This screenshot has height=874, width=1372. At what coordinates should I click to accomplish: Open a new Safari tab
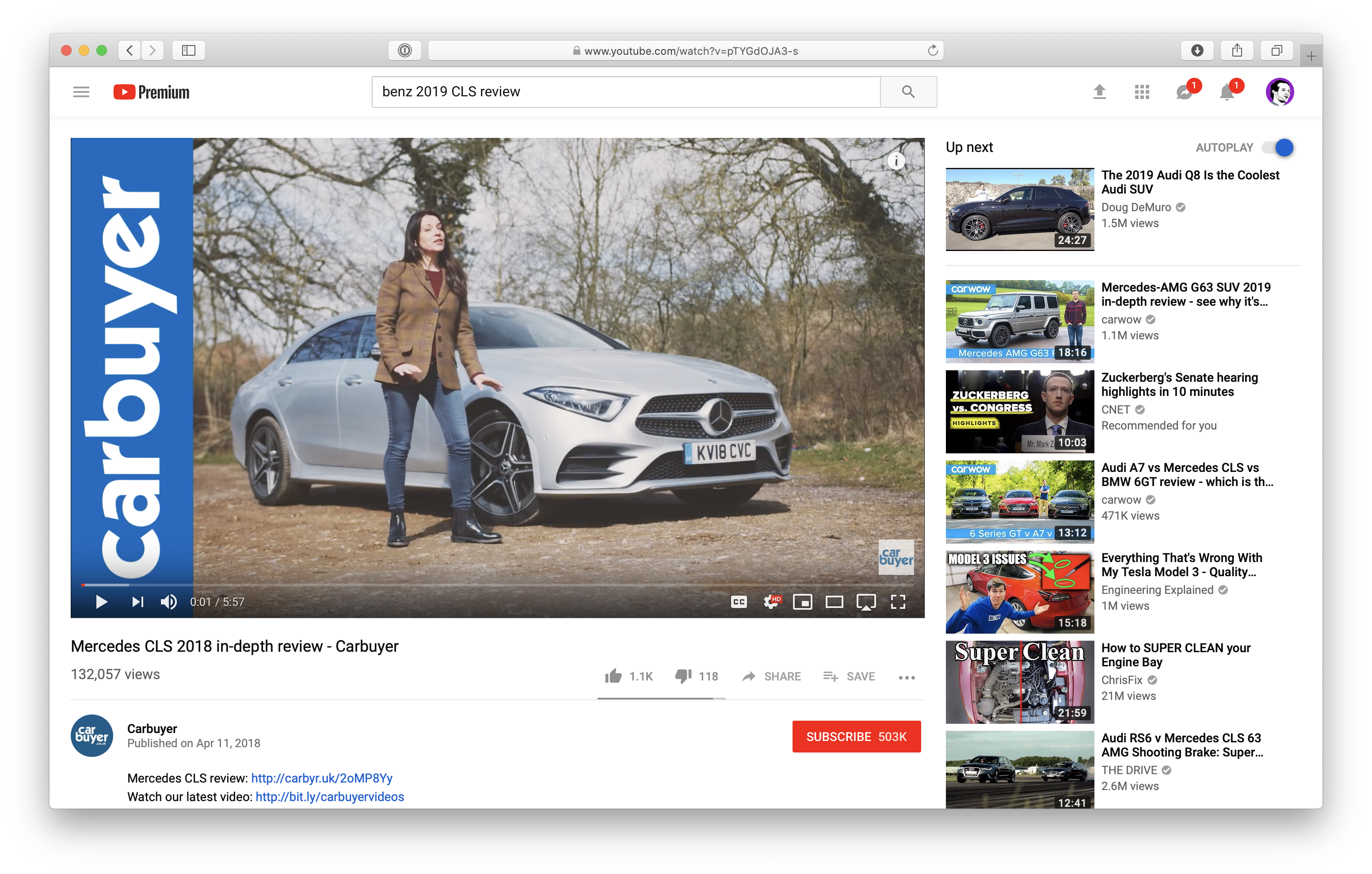[x=1311, y=57]
